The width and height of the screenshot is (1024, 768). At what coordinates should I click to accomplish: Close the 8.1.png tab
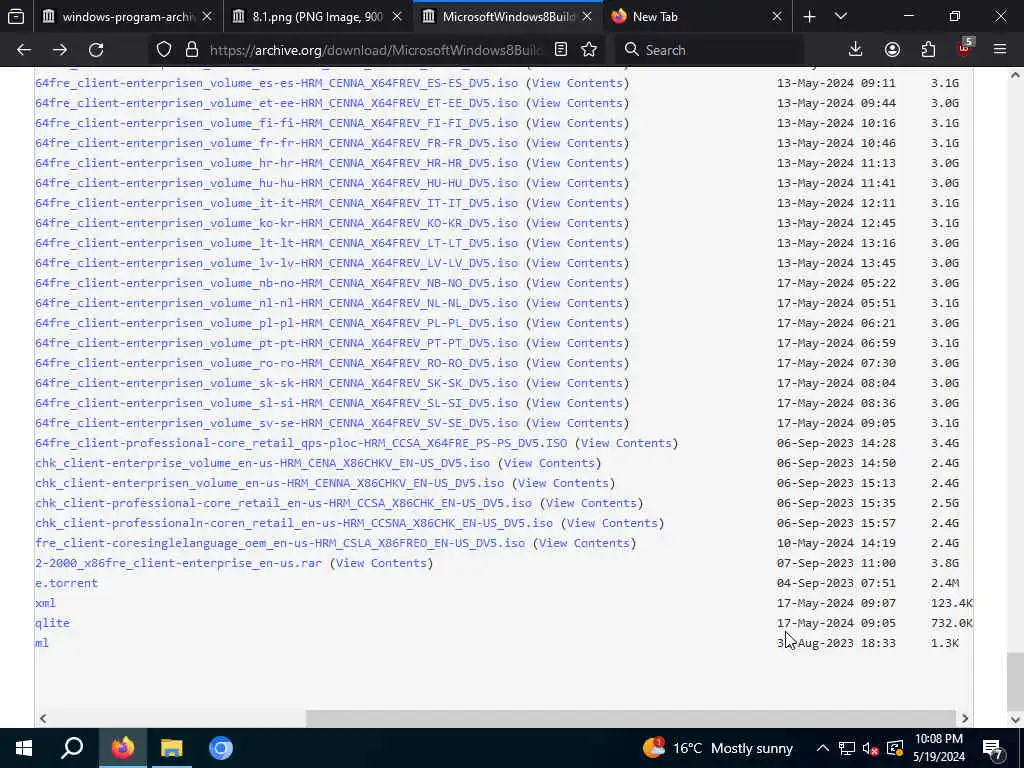pyautogui.click(x=397, y=16)
